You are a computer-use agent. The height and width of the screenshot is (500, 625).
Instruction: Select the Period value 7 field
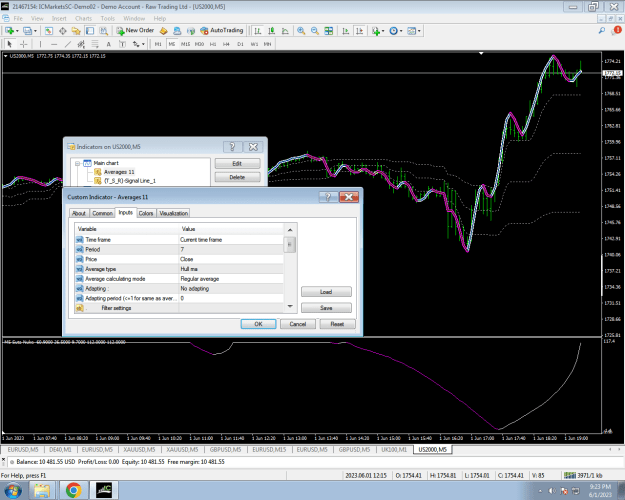coord(231,249)
